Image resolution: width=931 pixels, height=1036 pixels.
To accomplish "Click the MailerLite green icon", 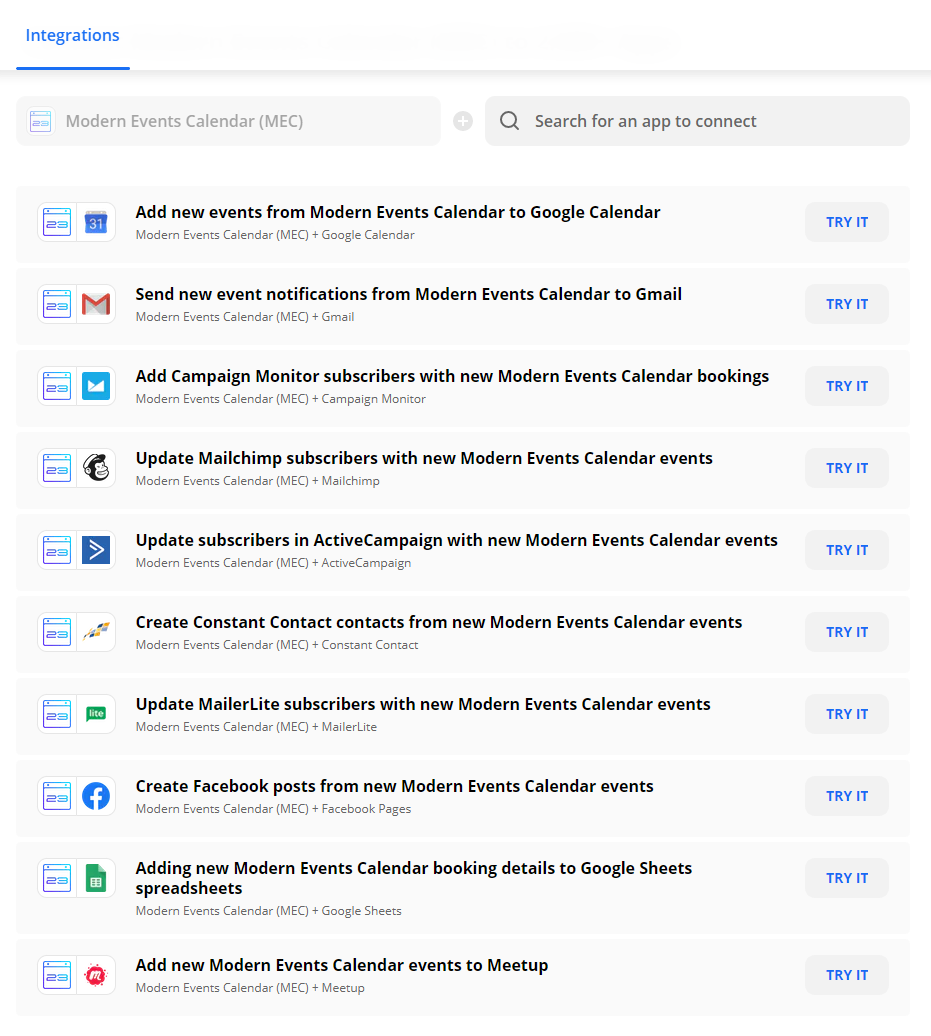I will (x=96, y=714).
